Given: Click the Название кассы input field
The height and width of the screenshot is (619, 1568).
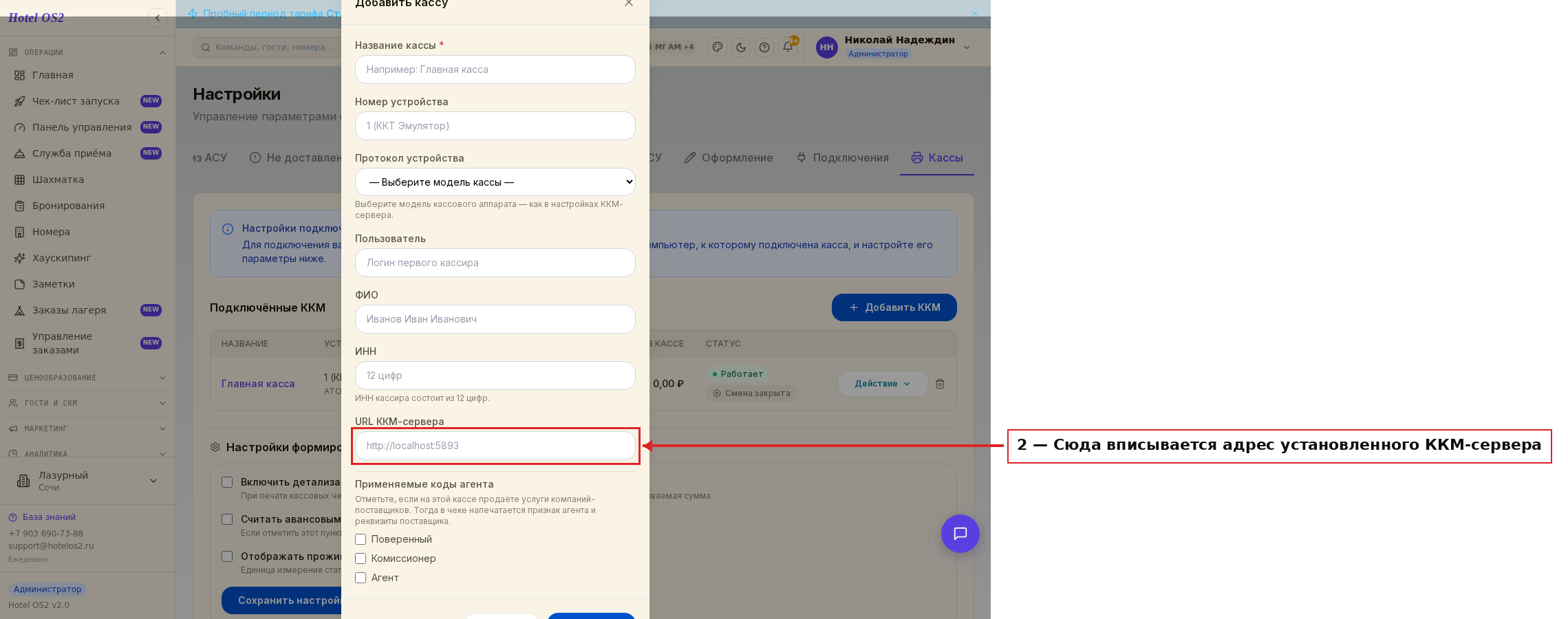Looking at the screenshot, I should pyautogui.click(x=495, y=69).
